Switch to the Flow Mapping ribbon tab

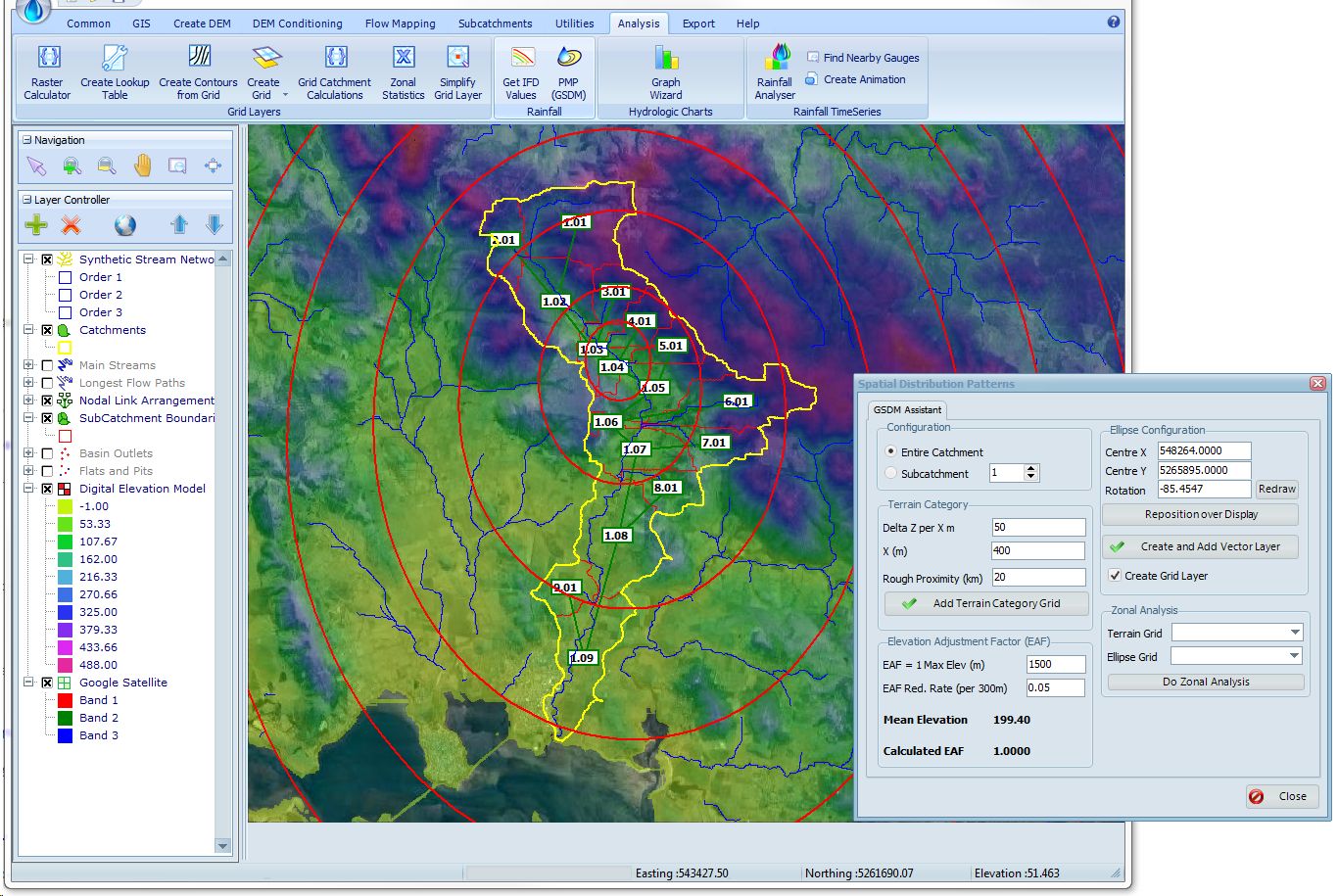coord(400,24)
